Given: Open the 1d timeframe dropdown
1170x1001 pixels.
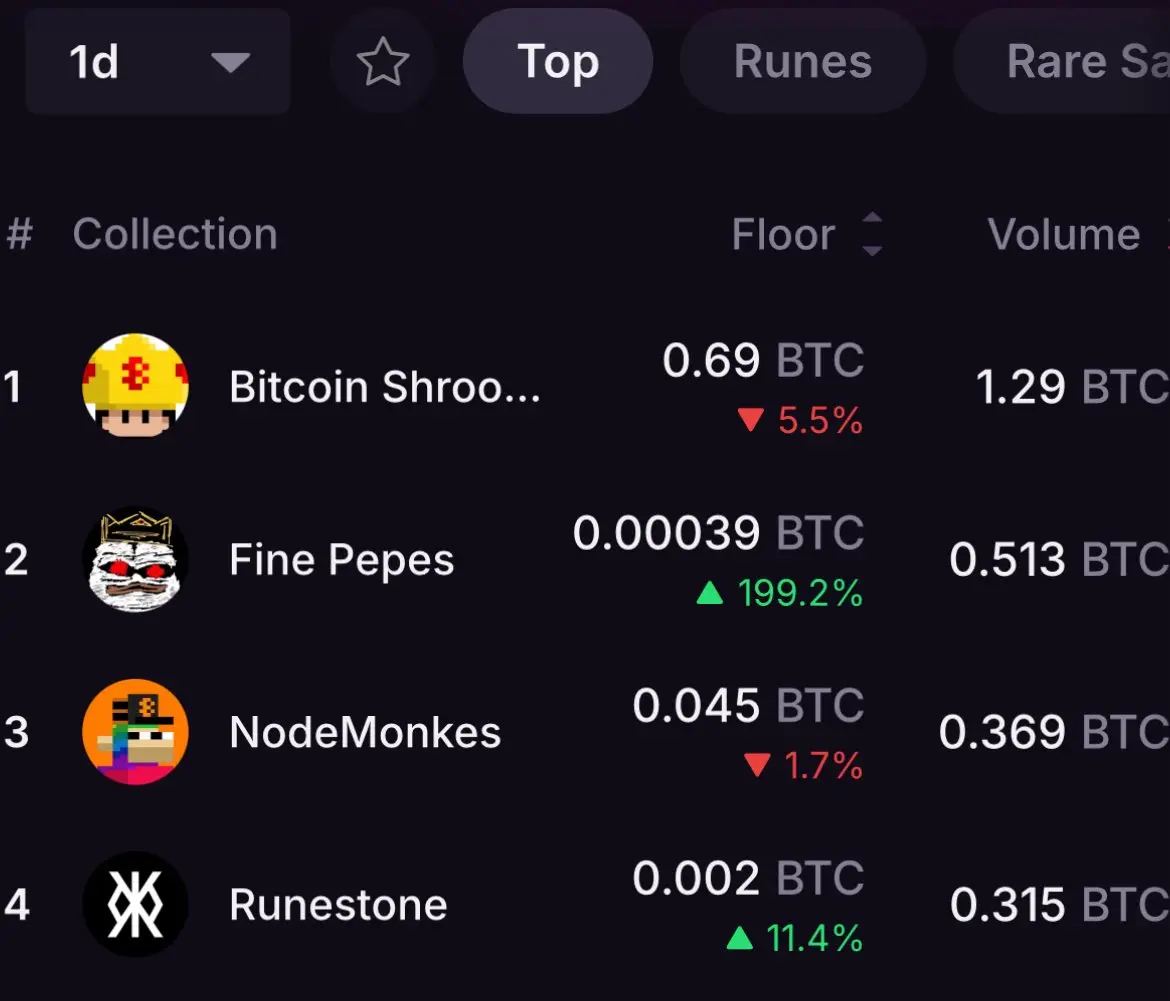Looking at the screenshot, I should click(x=157, y=61).
